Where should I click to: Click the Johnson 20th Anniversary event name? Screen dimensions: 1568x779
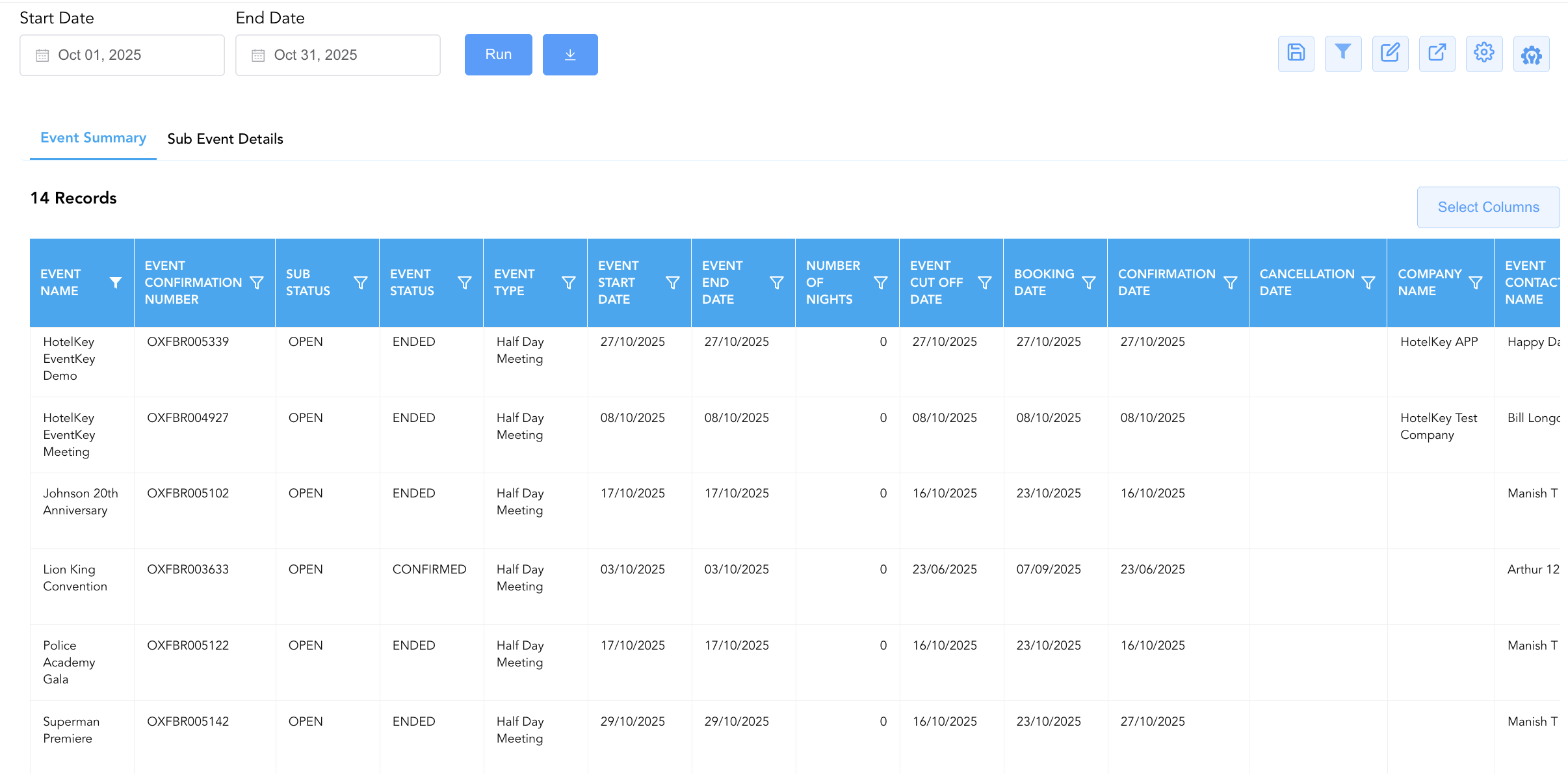81,501
